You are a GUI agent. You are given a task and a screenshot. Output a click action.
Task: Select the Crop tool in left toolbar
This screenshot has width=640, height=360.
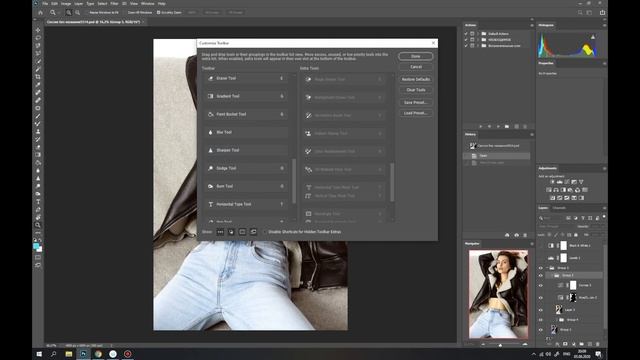tap(38, 77)
